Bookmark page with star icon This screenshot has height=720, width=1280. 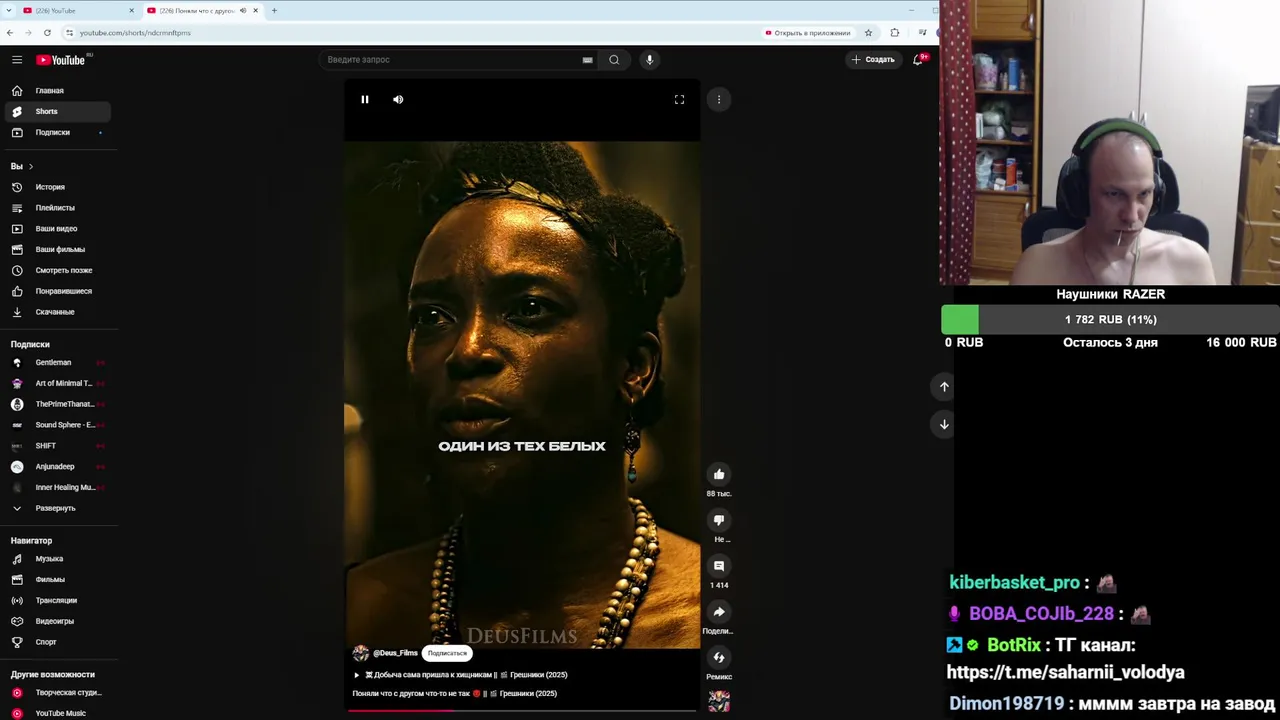(868, 33)
